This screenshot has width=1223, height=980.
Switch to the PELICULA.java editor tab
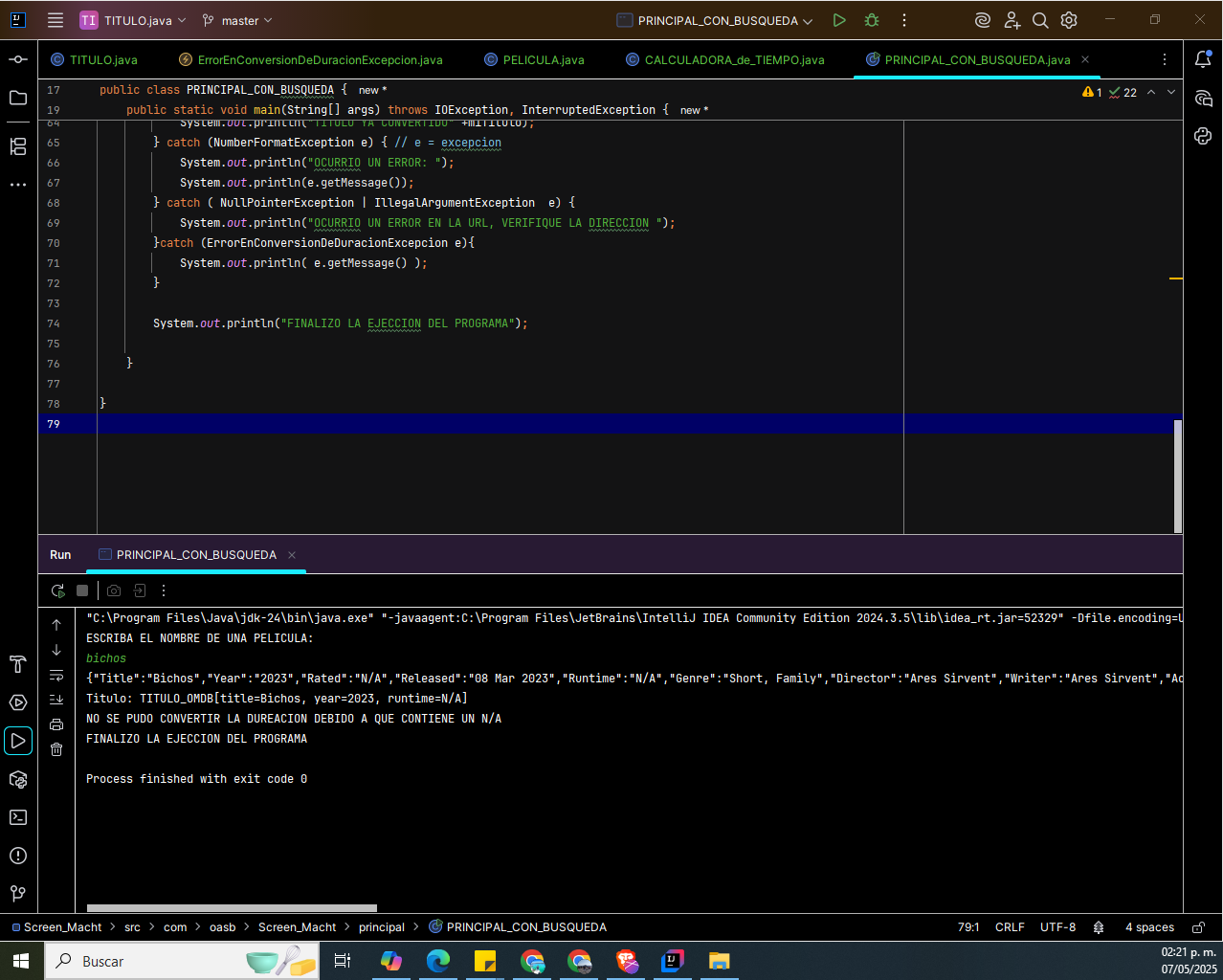(x=534, y=59)
